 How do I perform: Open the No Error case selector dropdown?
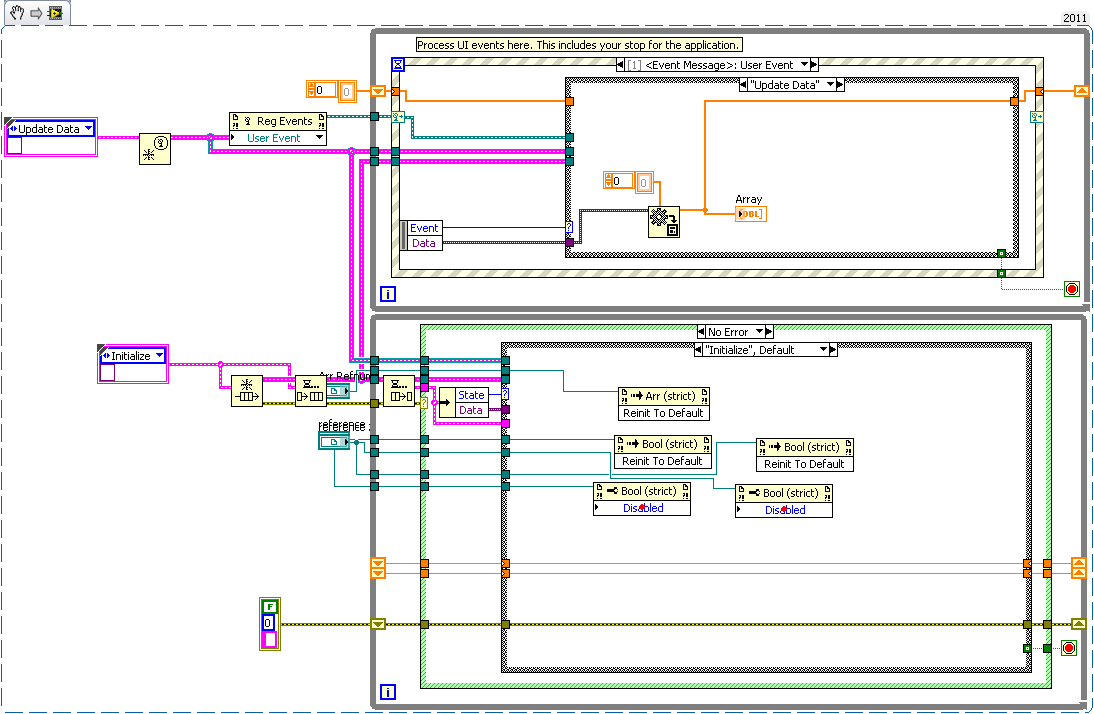(x=759, y=332)
